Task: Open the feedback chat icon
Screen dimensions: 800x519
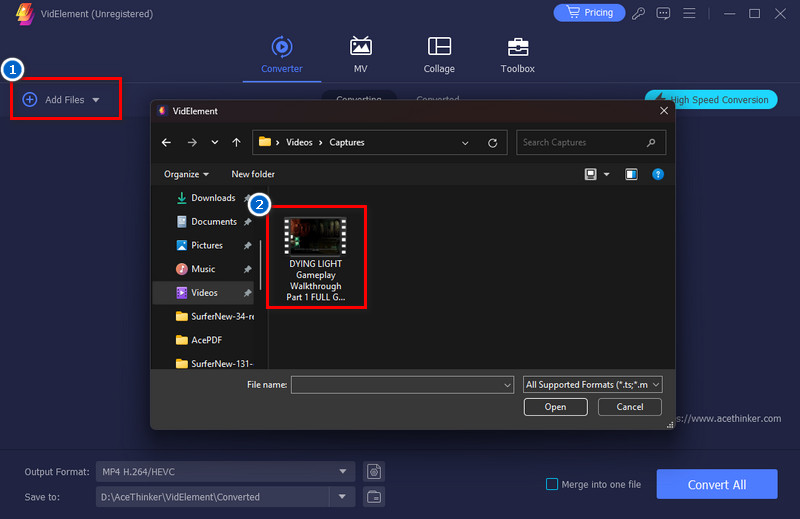Action: [x=663, y=13]
